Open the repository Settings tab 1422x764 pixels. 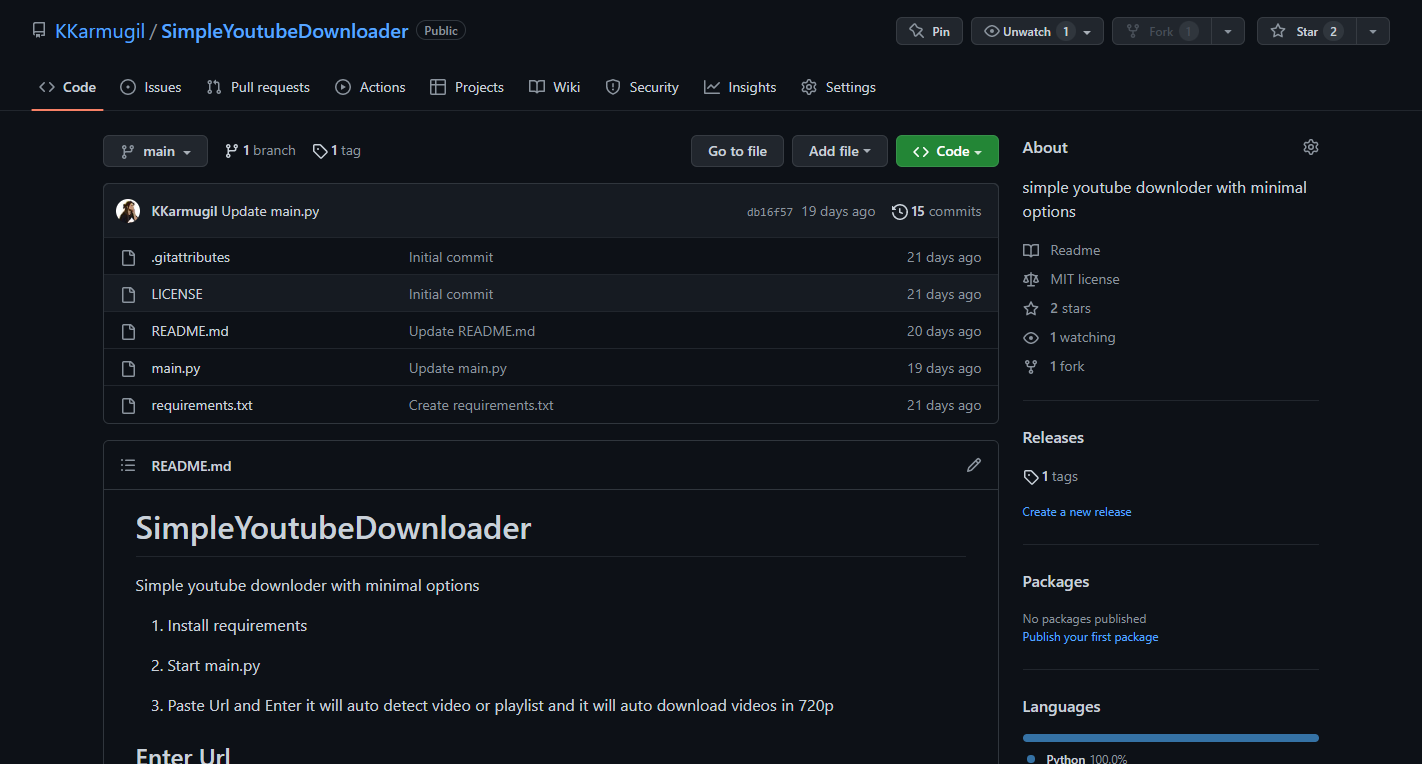click(x=838, y=87)
